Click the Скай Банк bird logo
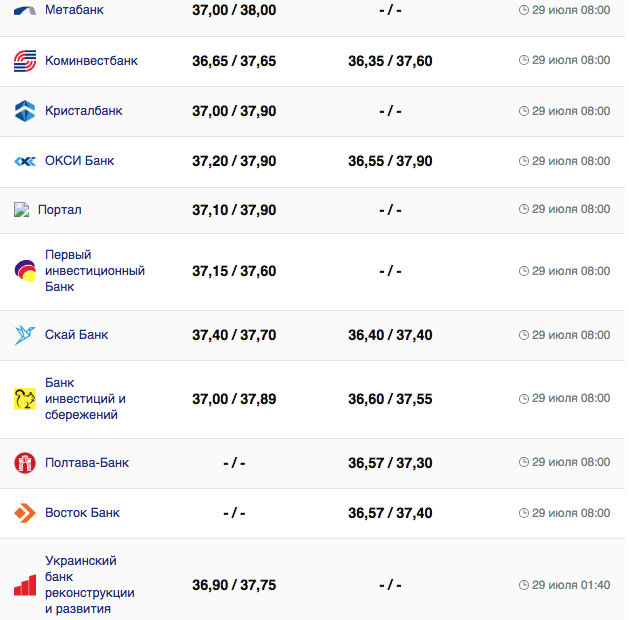This screenshot has height=620, width=629. point(25,335)
